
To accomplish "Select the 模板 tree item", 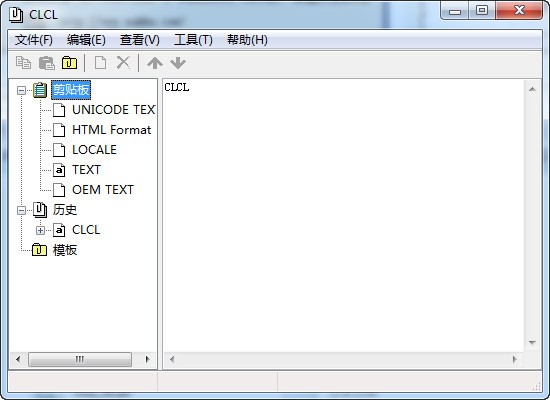I will (x=65, y=250).
